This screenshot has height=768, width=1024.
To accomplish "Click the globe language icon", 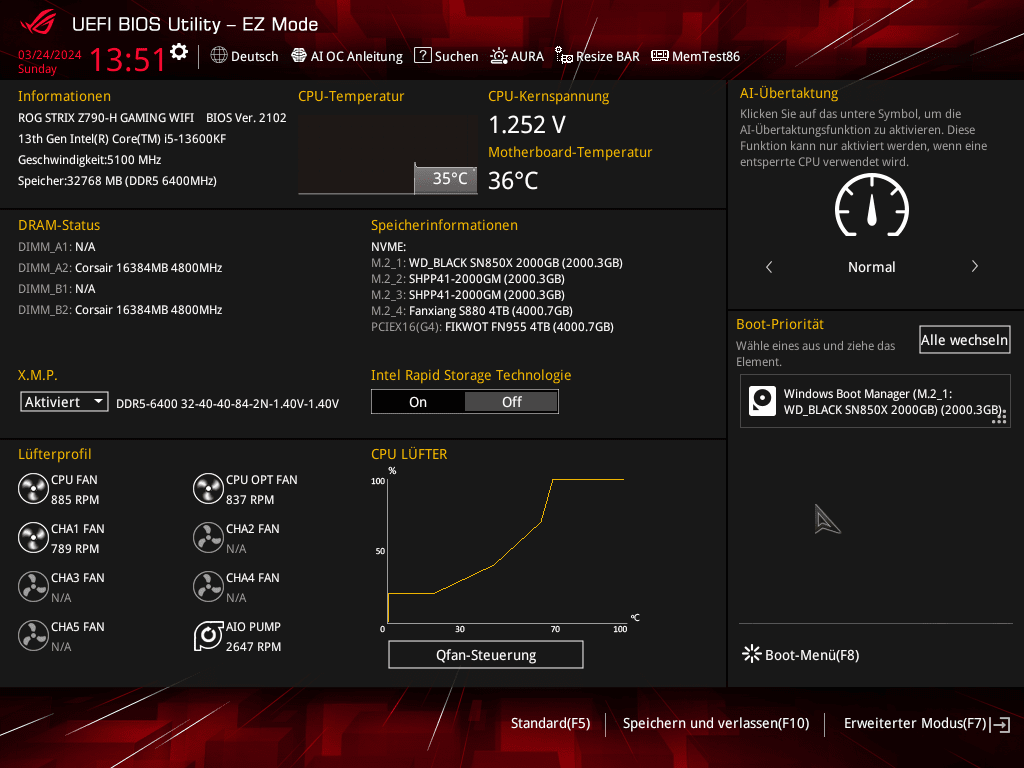I will [x=219, y=56].
